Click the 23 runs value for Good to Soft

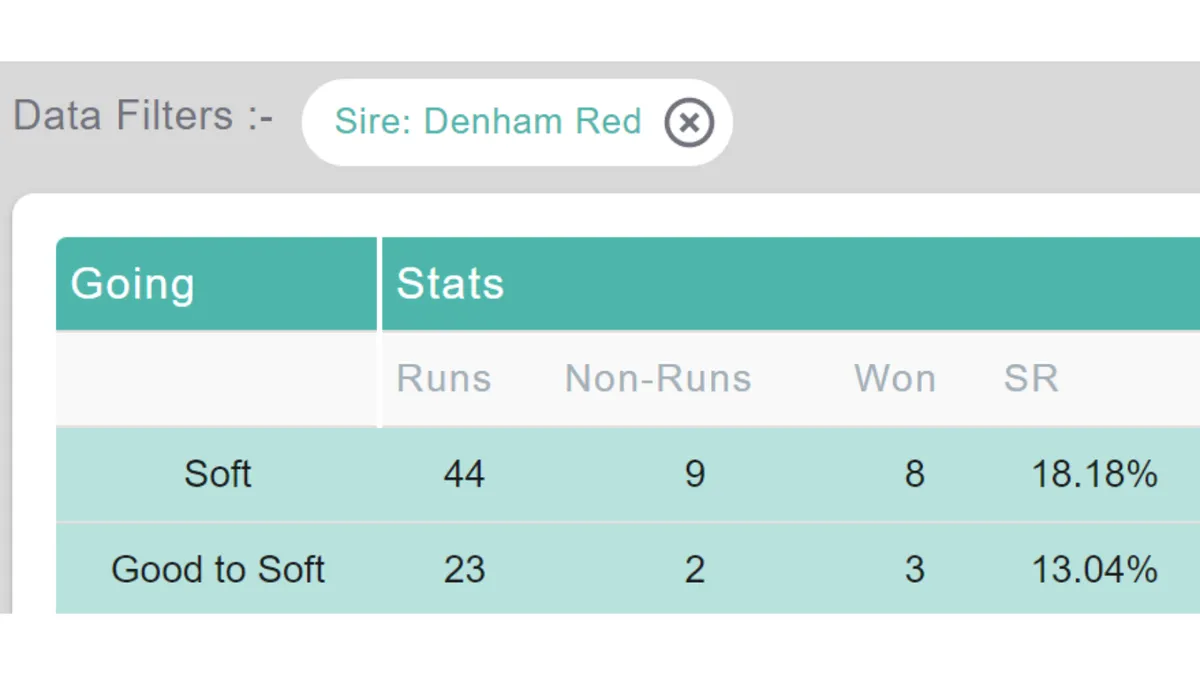[464, 569]
